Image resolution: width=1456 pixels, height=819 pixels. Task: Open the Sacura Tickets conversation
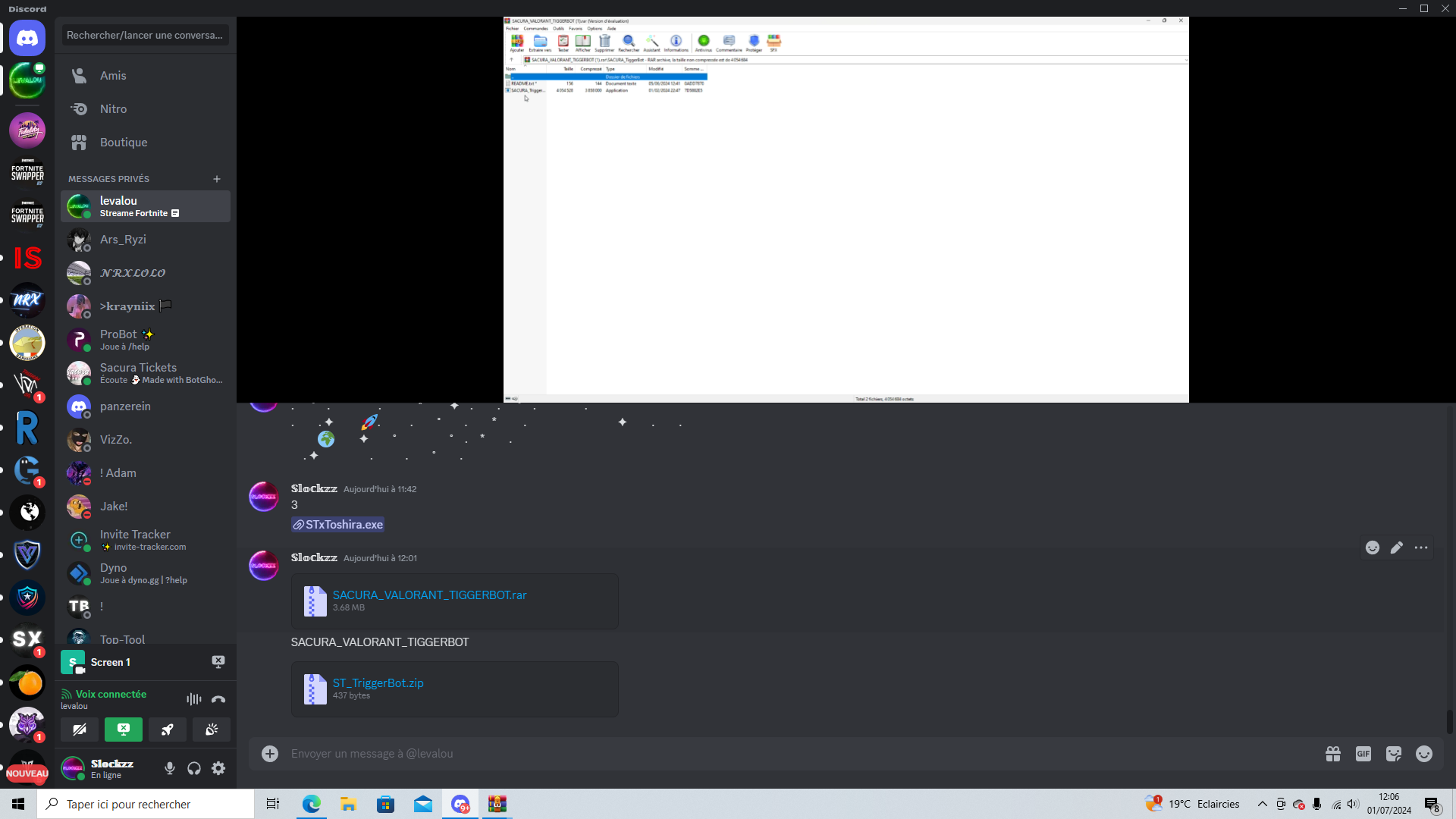pyautogui.click(x=146, y=373)
